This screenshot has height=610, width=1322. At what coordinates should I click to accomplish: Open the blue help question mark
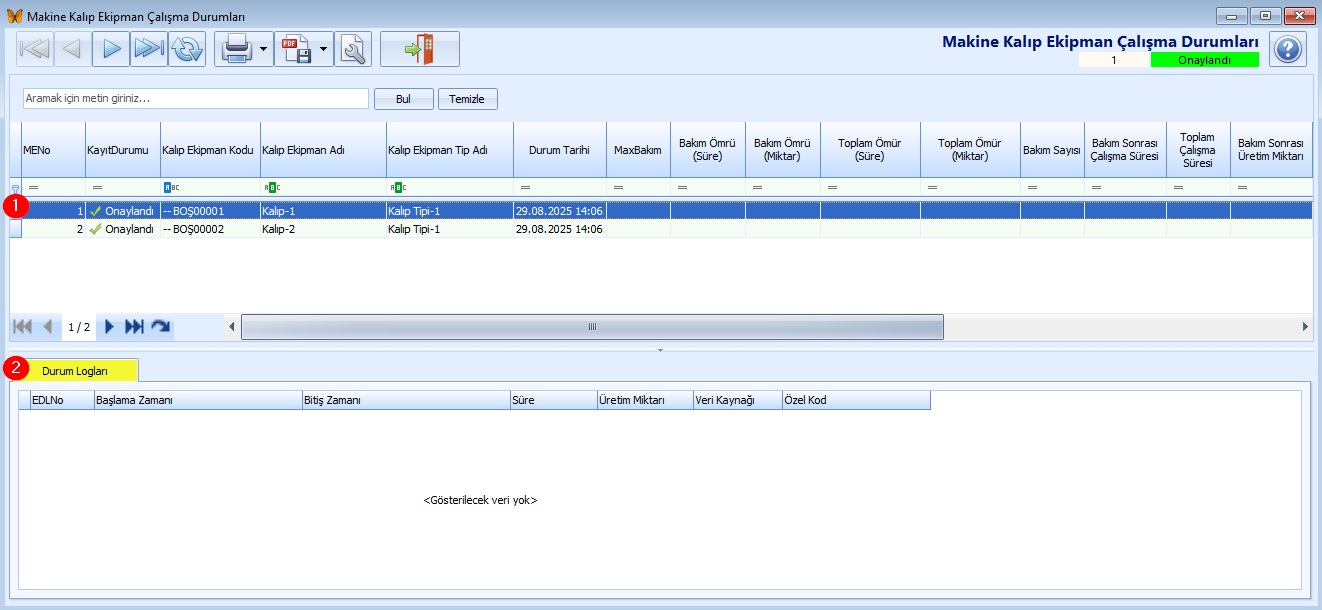click(1288, 49)
